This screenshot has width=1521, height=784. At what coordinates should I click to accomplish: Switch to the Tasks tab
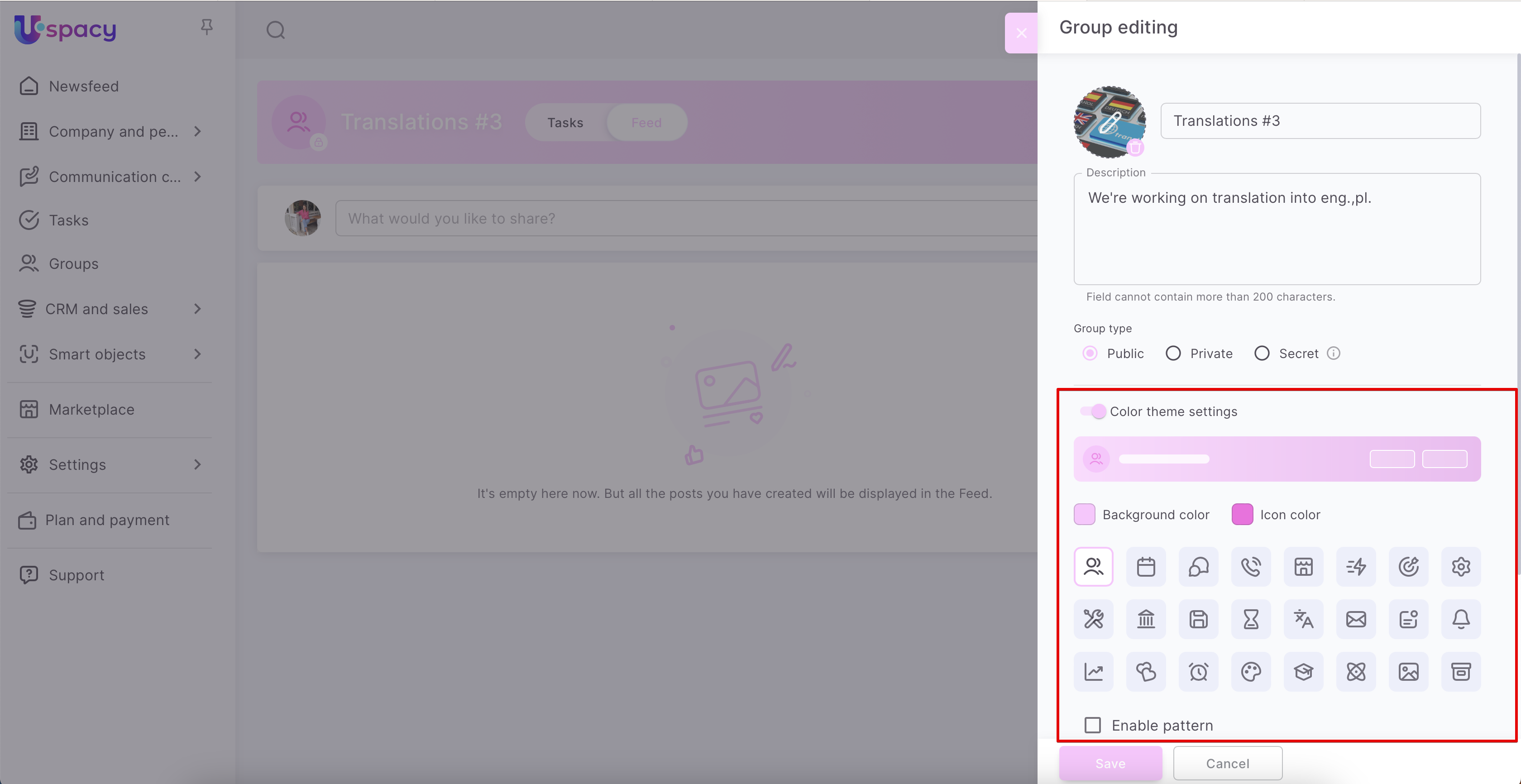(564, 123)
